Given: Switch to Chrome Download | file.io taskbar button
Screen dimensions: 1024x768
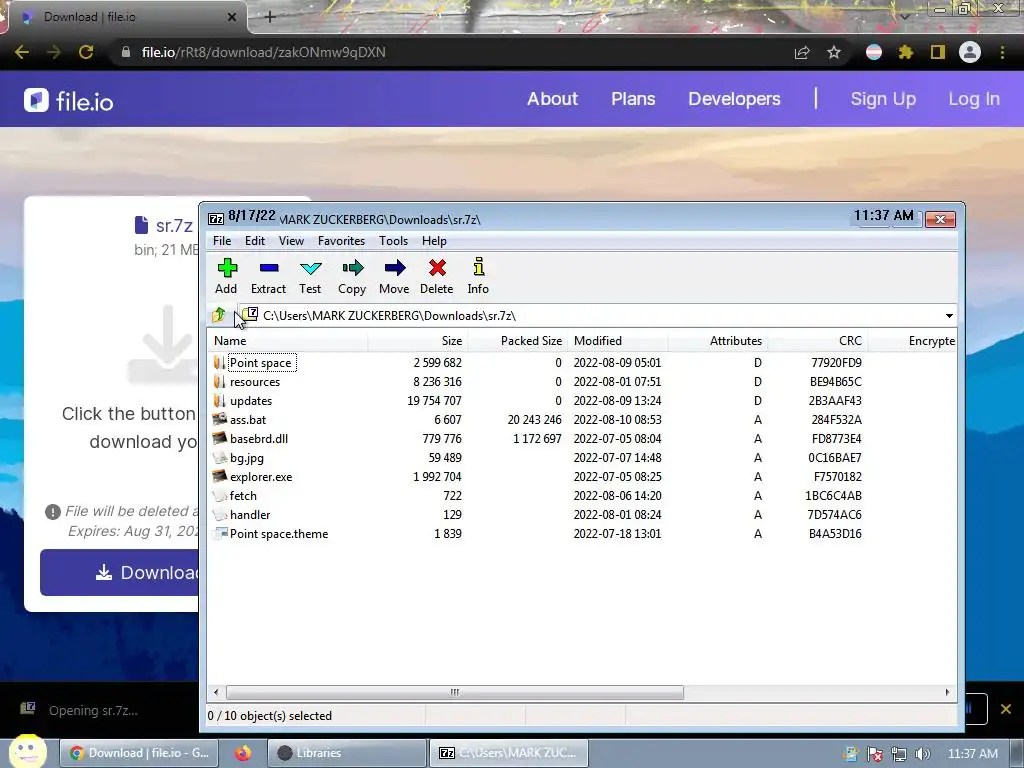Looking at the screenshot, I should click(139, 753).
